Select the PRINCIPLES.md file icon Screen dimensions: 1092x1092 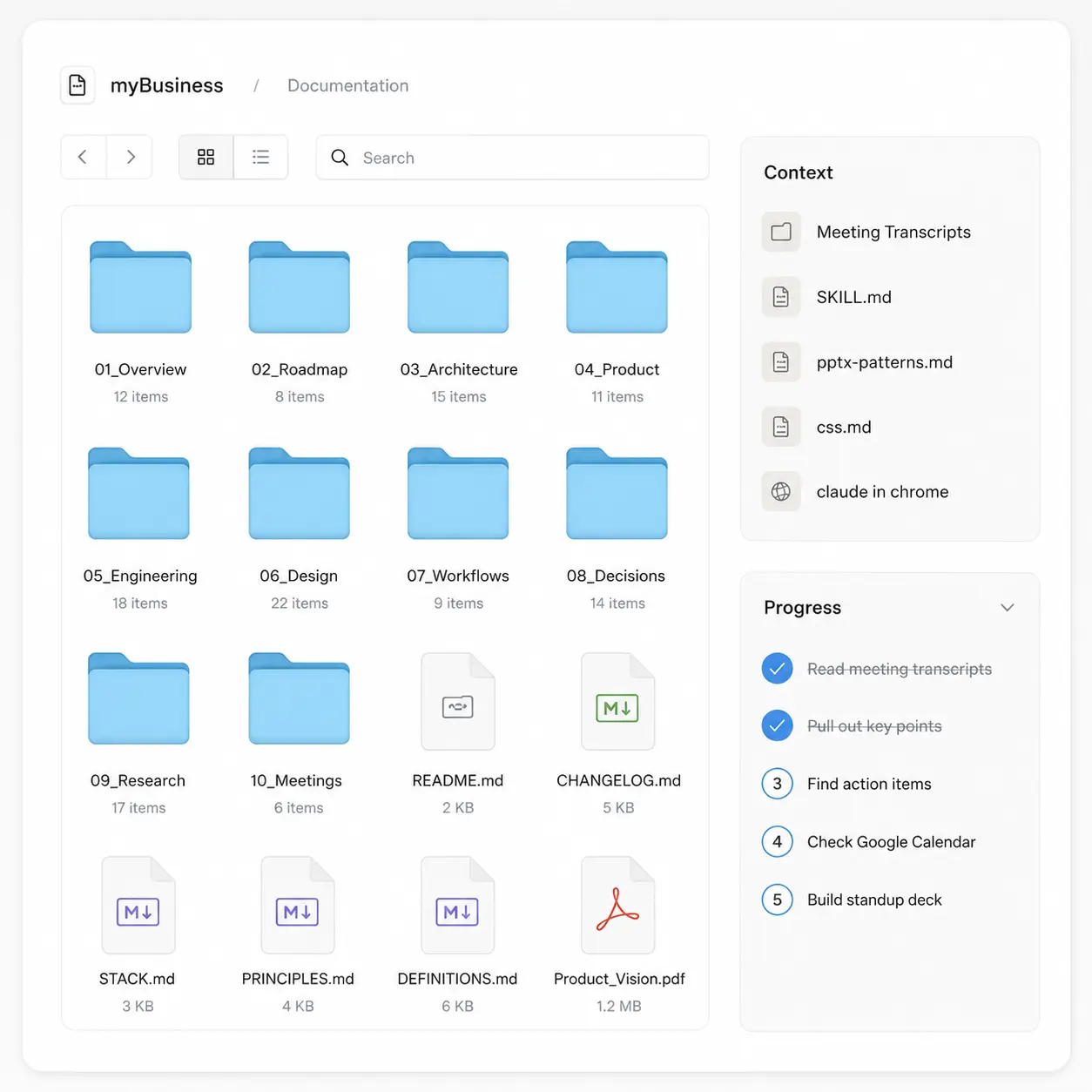(x=298, y=906)
